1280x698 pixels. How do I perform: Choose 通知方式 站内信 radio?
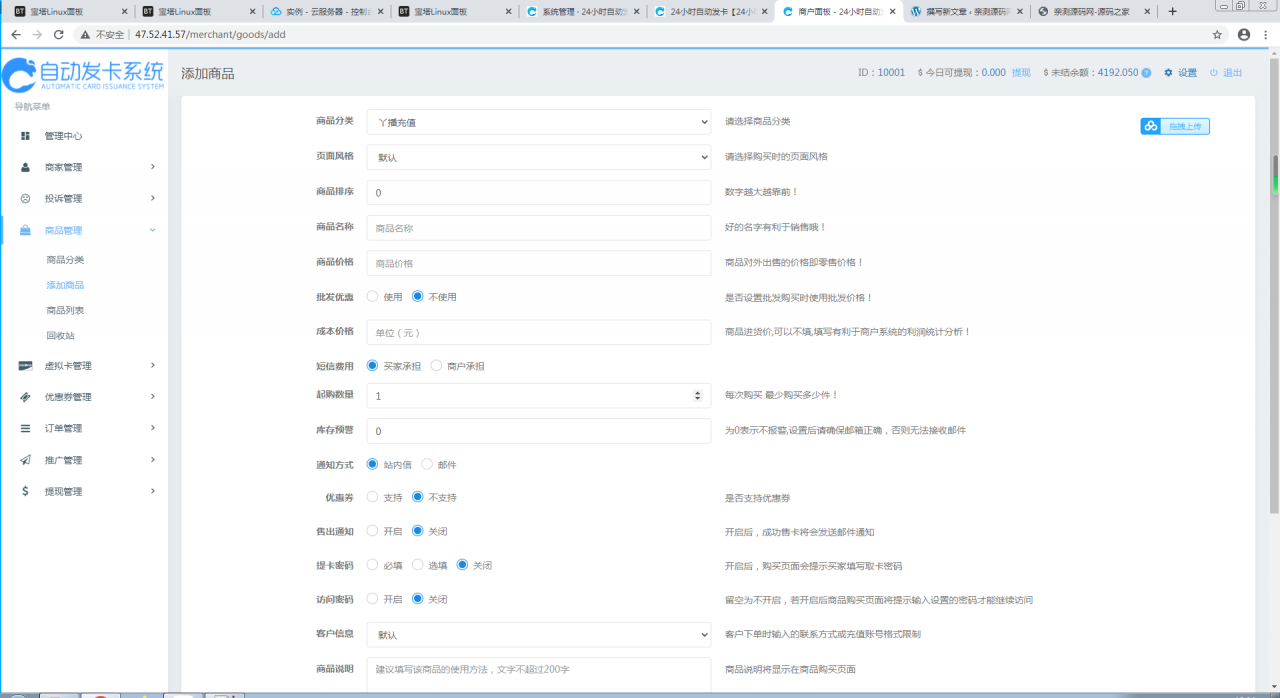click(373, 464)
